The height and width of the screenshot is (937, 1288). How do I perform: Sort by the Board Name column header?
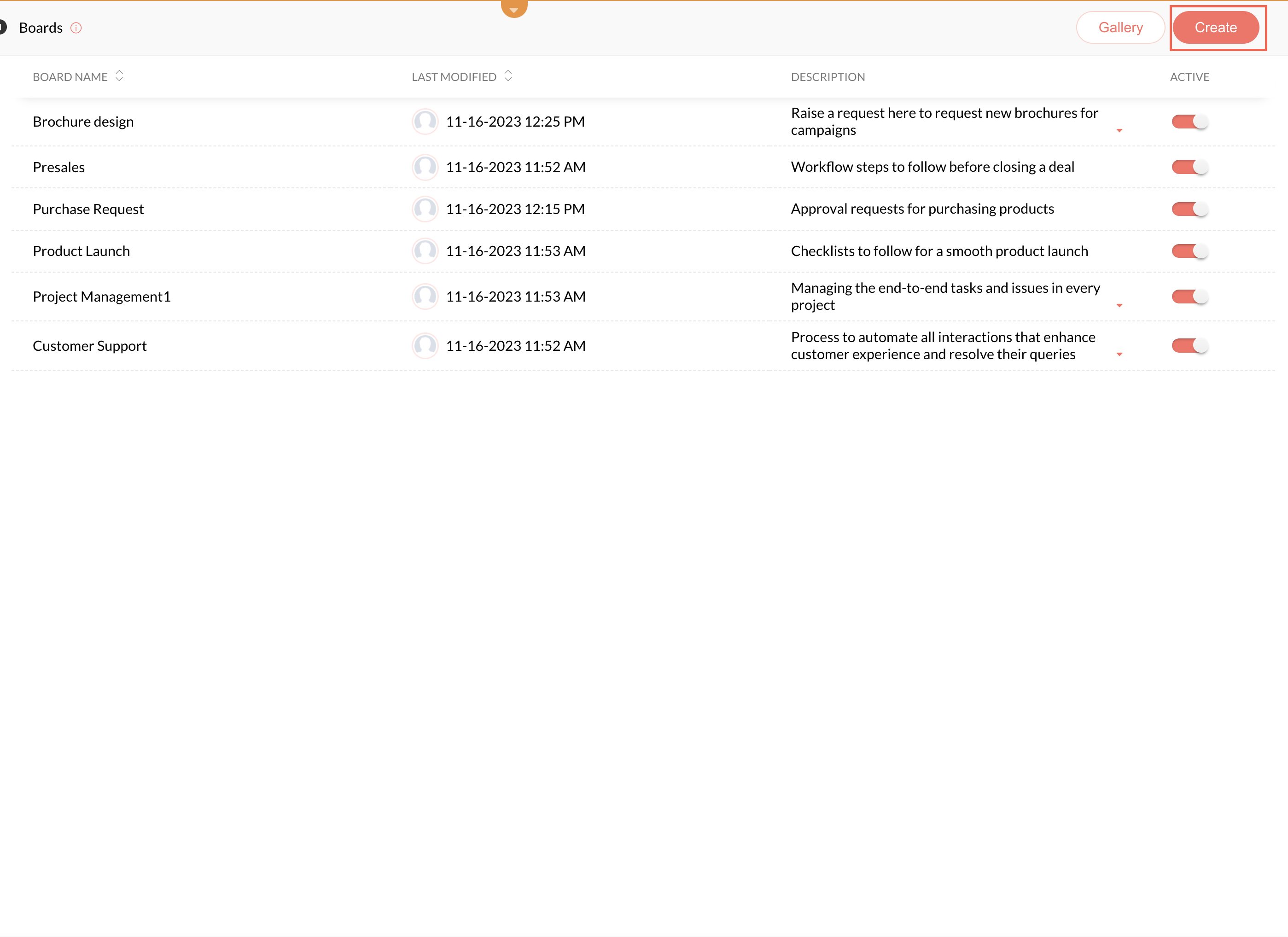(70, 77)
